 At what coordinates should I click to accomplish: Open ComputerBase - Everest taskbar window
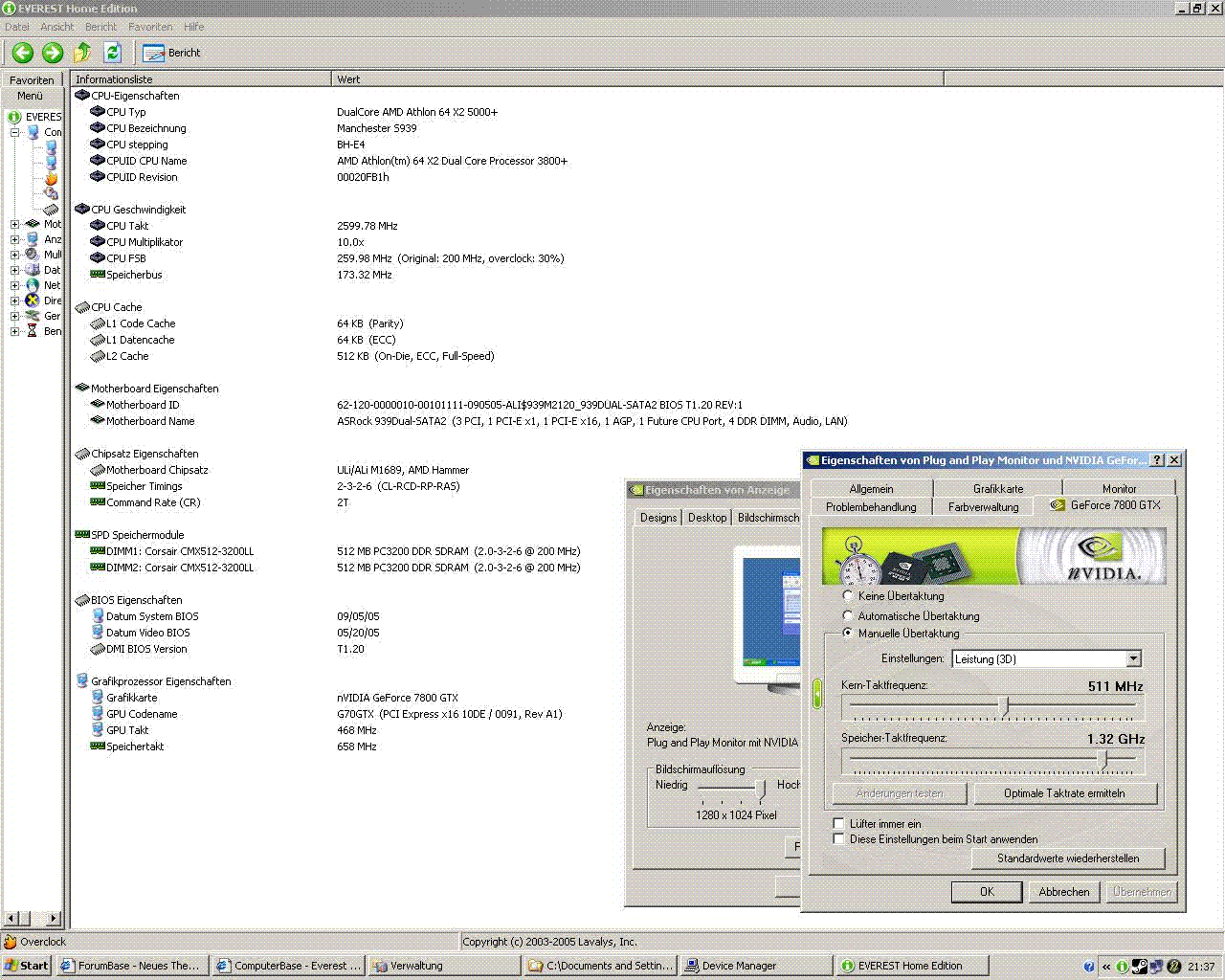coord(289,966)
